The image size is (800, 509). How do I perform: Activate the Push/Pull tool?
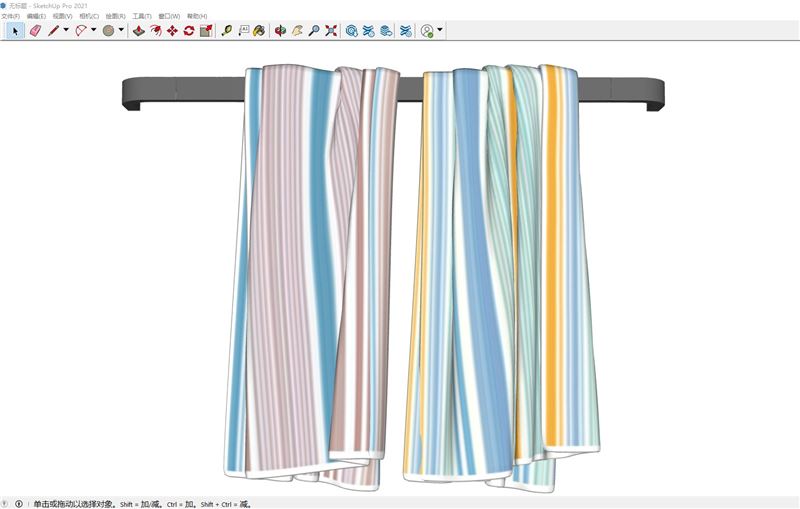pyautogui.click(x=138, y=31)
